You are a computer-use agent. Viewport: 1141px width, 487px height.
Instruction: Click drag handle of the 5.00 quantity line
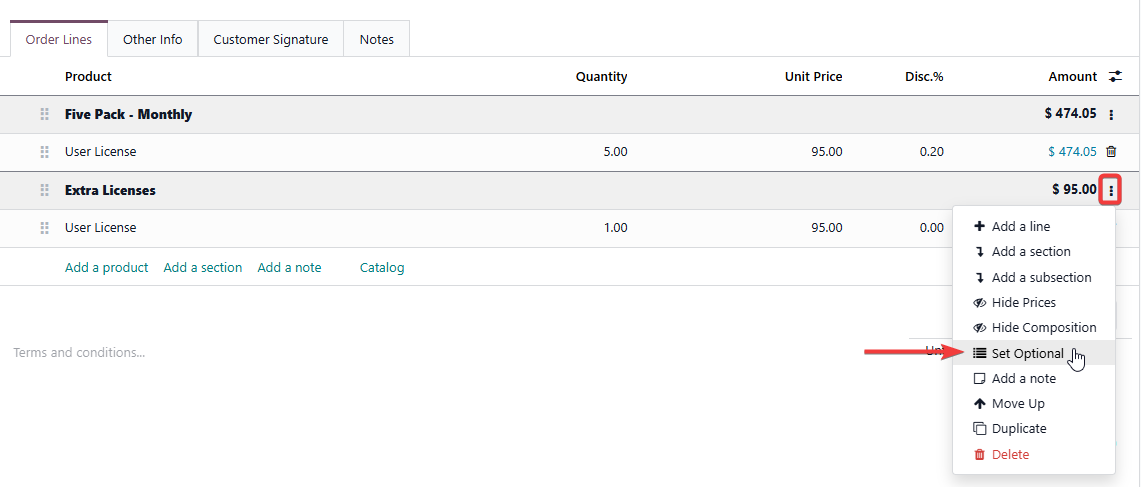click(44, 152)
